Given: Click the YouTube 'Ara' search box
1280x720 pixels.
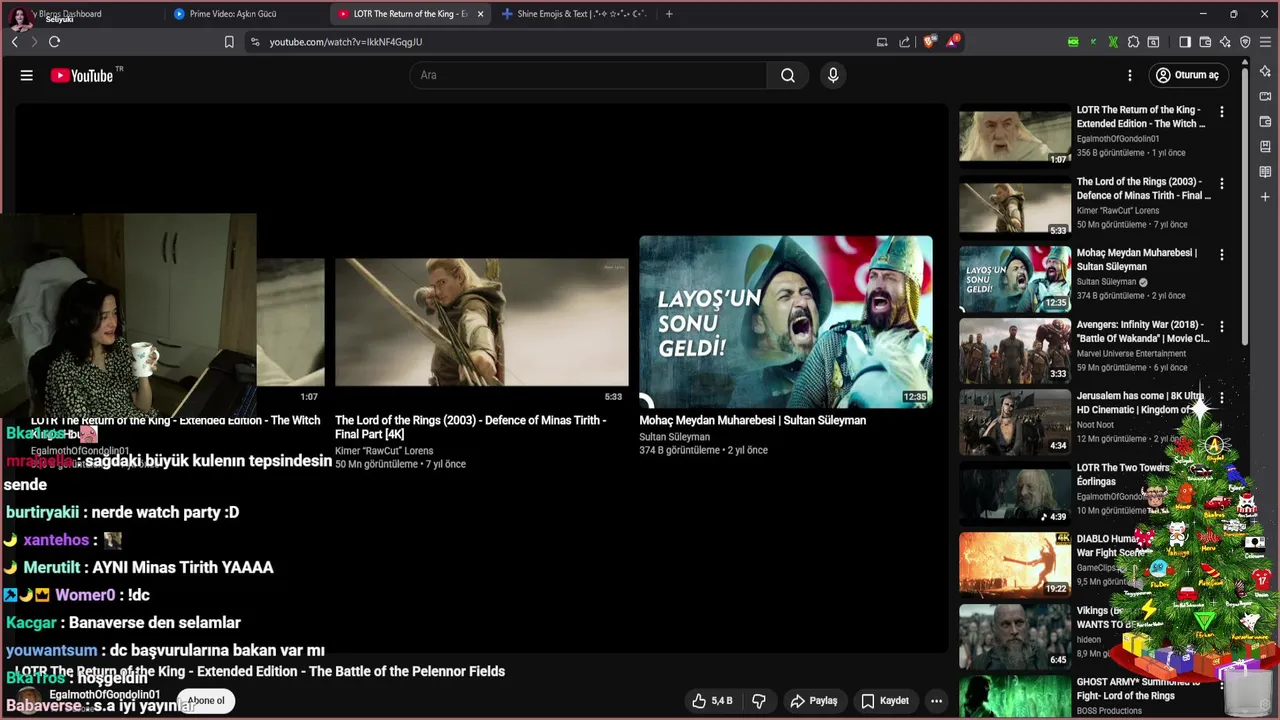Looking at the screenshot, I should (588, 75).
